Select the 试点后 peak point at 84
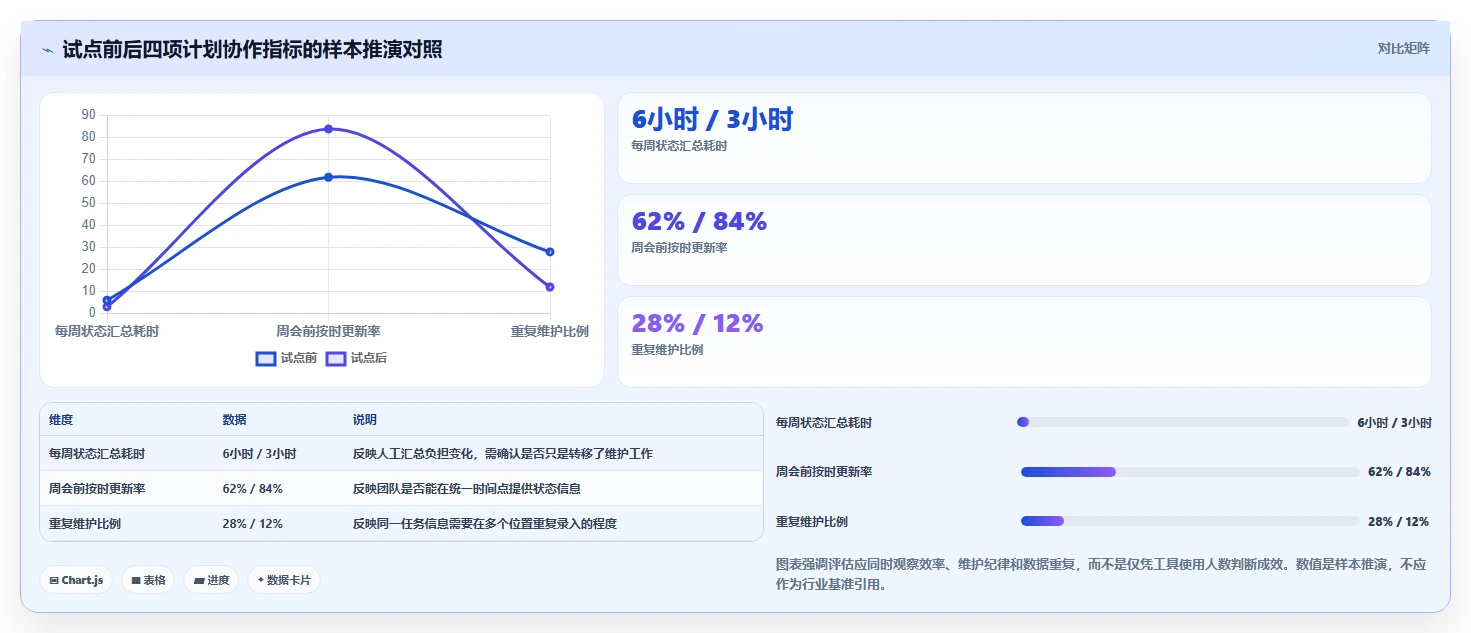The image size is (1471, 633). coord(328,129)
